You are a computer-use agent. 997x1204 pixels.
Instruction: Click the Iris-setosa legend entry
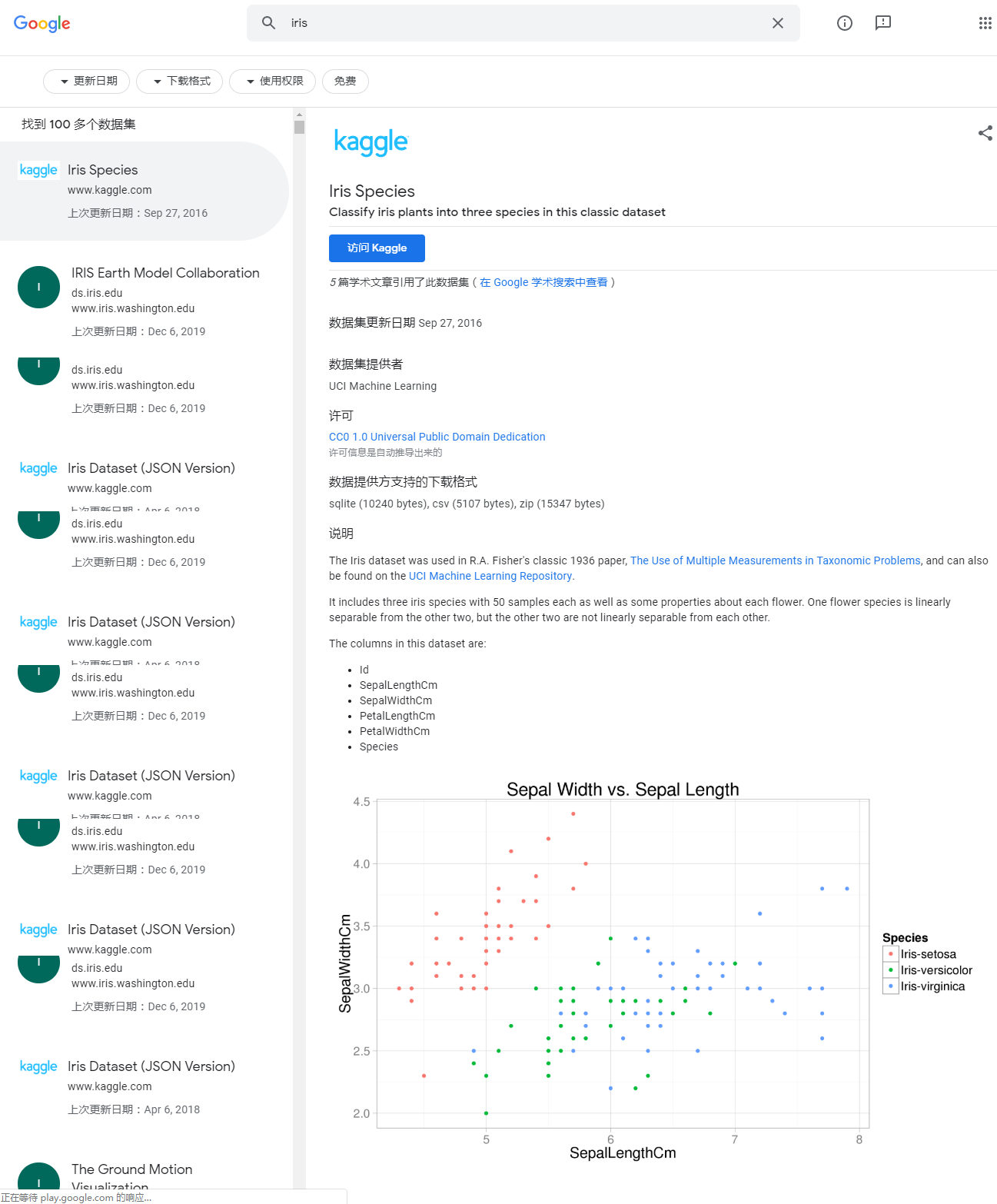pyautogui.click(x=921, y=954)
